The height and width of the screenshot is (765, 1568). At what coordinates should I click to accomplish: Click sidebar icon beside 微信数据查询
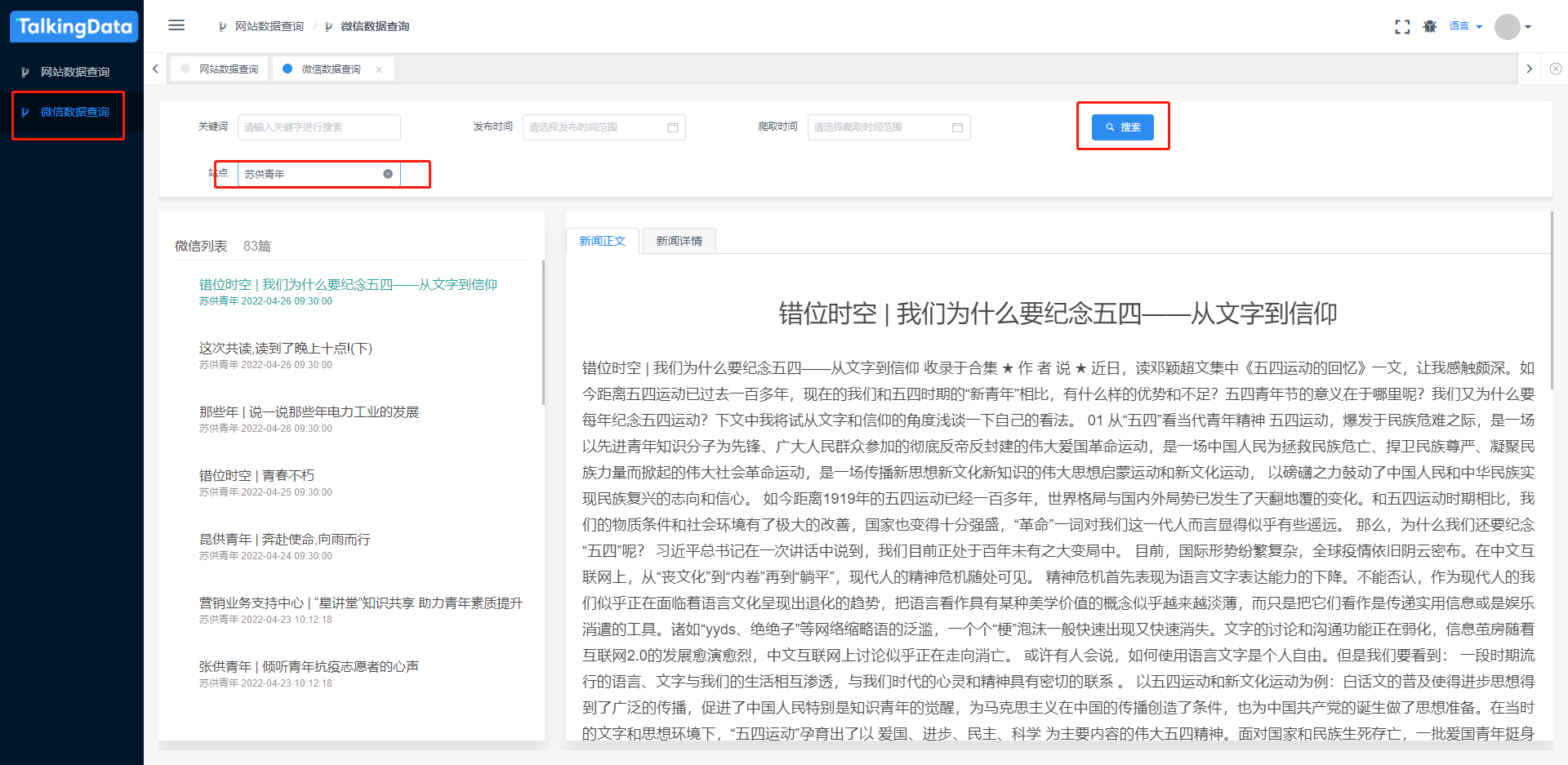coord(25,112)
